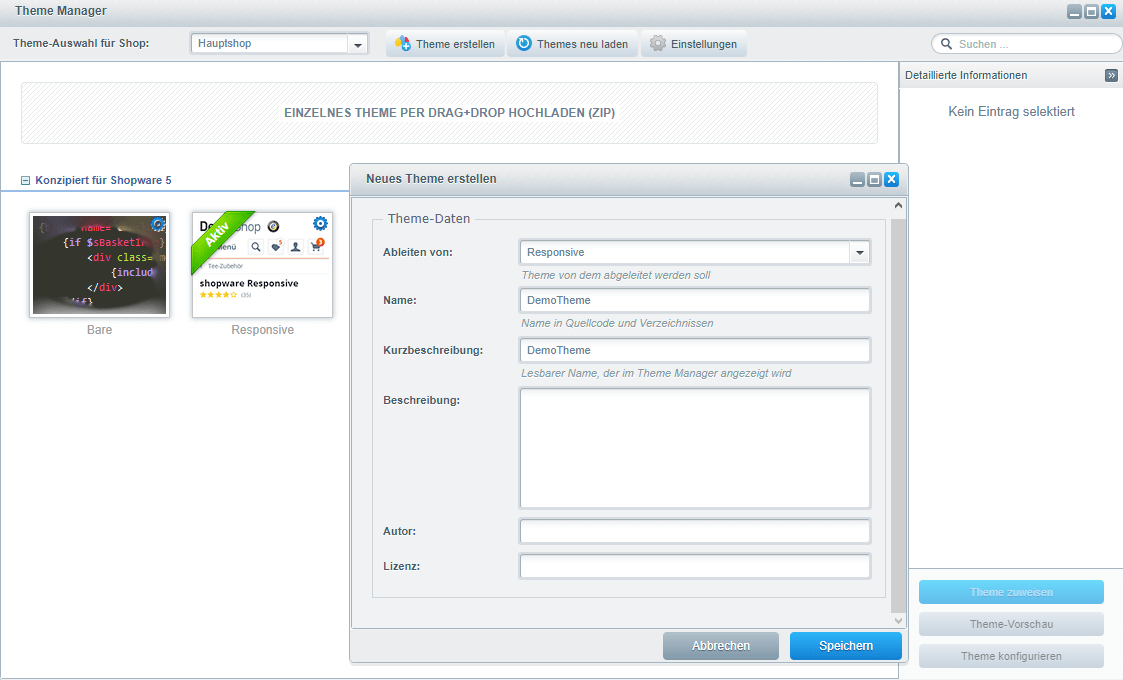The image size is (1123, 680).
Task: Open Einstellungen via gear icon
Action: pyautogui.click(x=657, y=44)
